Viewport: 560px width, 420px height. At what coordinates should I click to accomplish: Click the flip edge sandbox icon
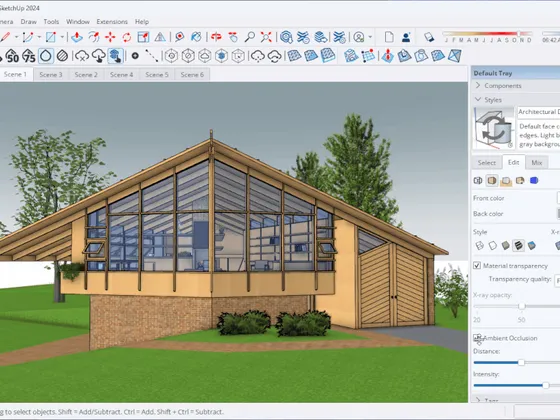tap(455, 56)
